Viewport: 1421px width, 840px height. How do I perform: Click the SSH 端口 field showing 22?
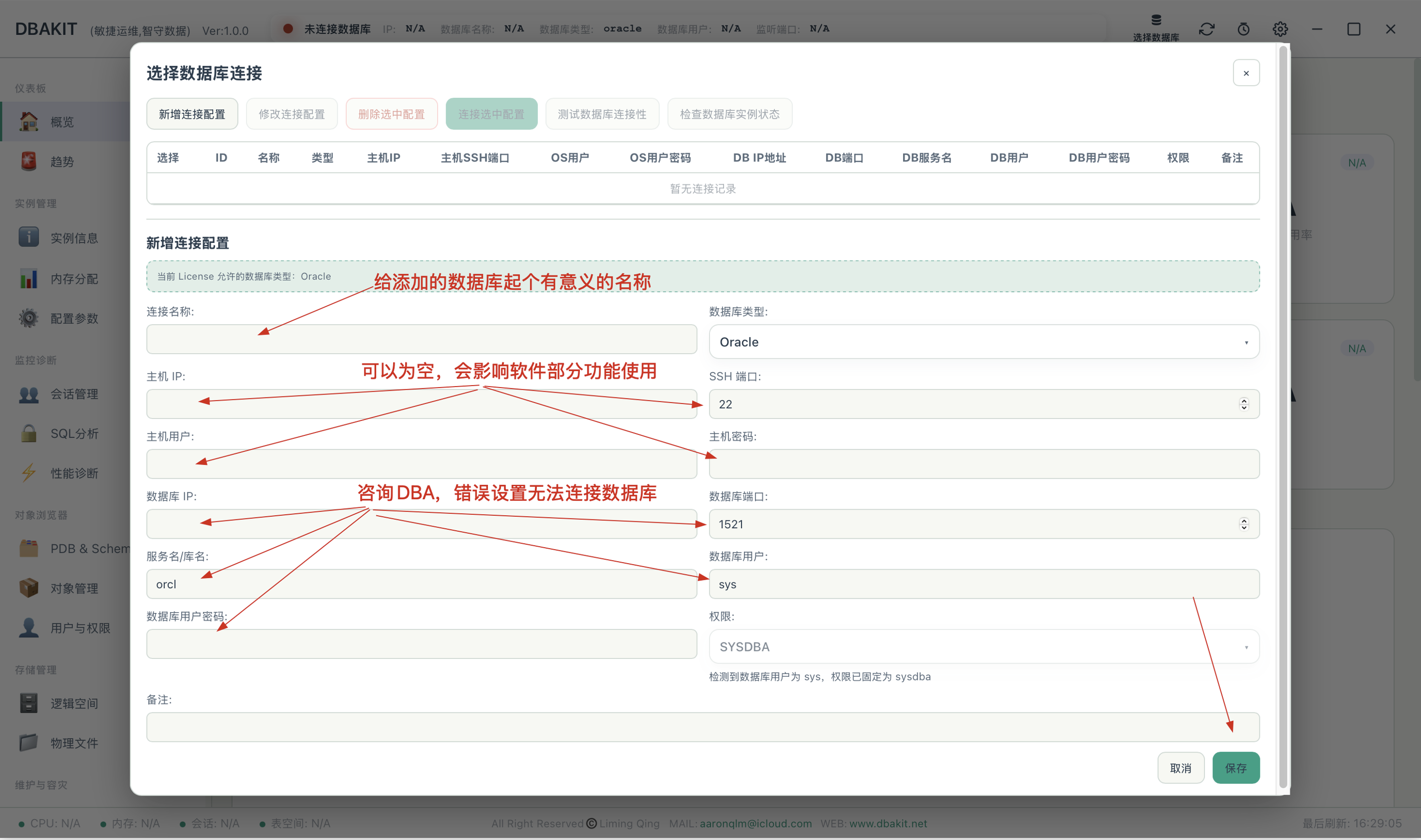(984, 404)
